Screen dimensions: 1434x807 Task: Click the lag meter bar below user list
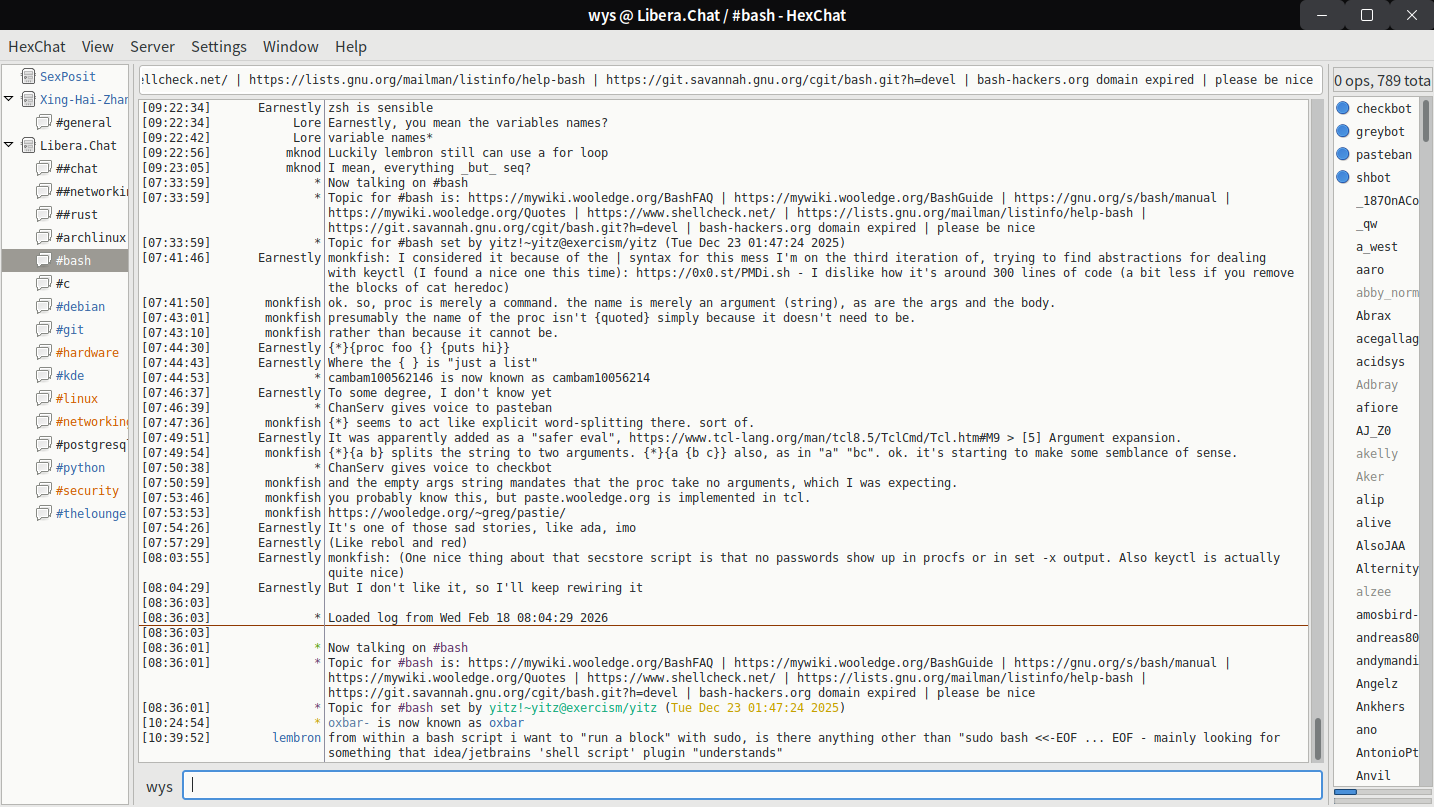(1382, 792)
